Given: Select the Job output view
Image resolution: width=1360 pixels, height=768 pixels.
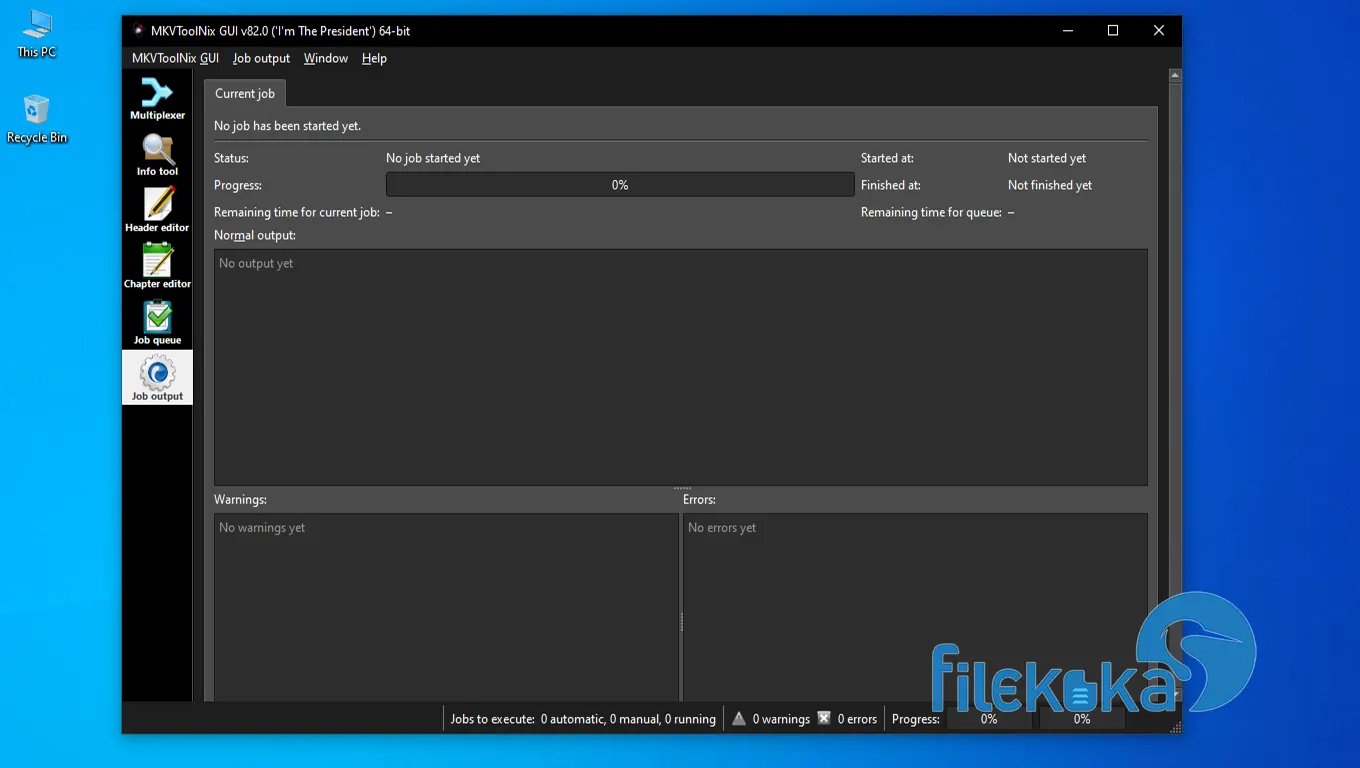Looking at the screenshot, I should [x=157, y=378].
